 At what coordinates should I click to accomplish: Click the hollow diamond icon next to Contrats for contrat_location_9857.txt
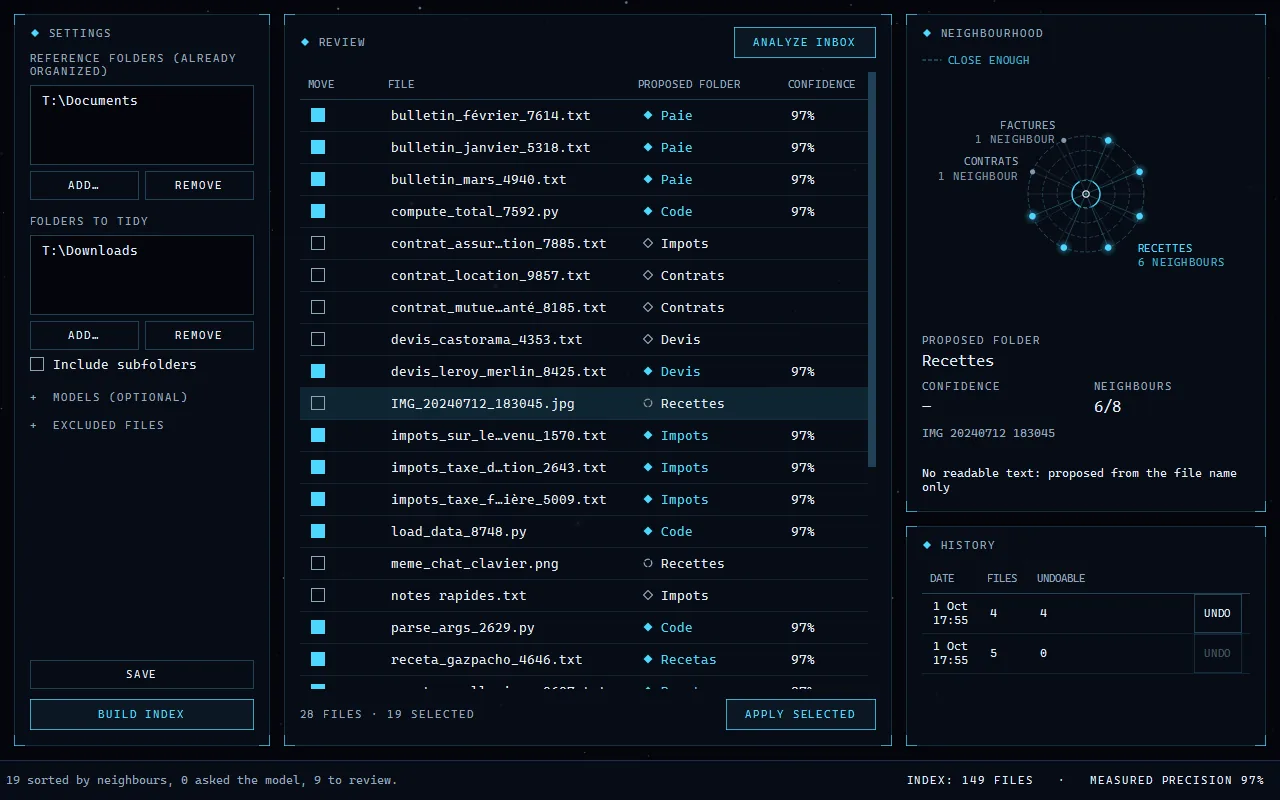coord(648,275)
